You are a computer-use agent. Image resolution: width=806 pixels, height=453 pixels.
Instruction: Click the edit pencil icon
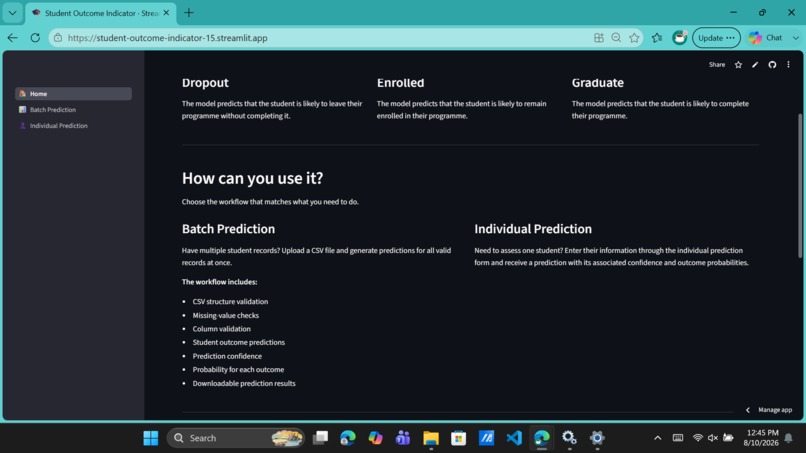click(x=755, y=65)
